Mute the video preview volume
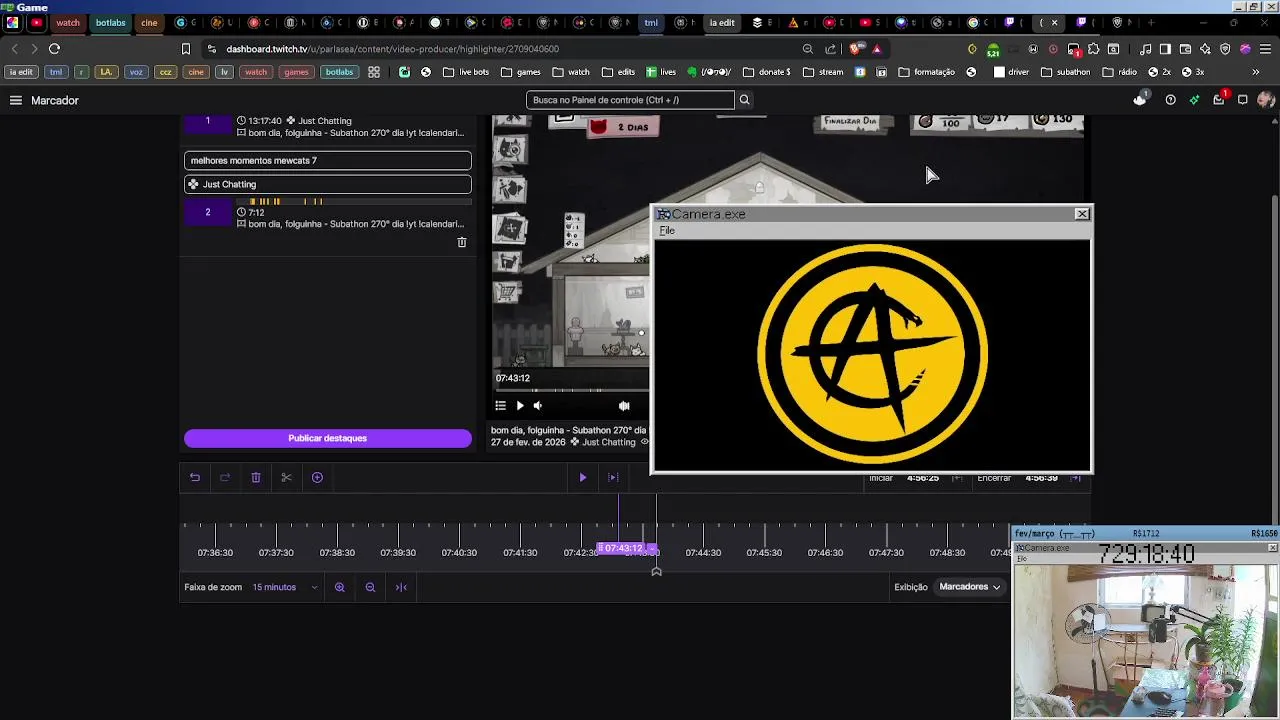Screen dimensions: 1280x720 538,406
